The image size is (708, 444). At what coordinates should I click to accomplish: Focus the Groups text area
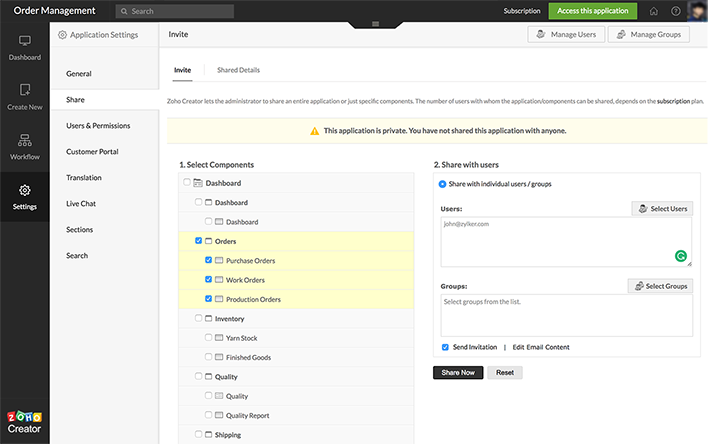click(566, 315)
